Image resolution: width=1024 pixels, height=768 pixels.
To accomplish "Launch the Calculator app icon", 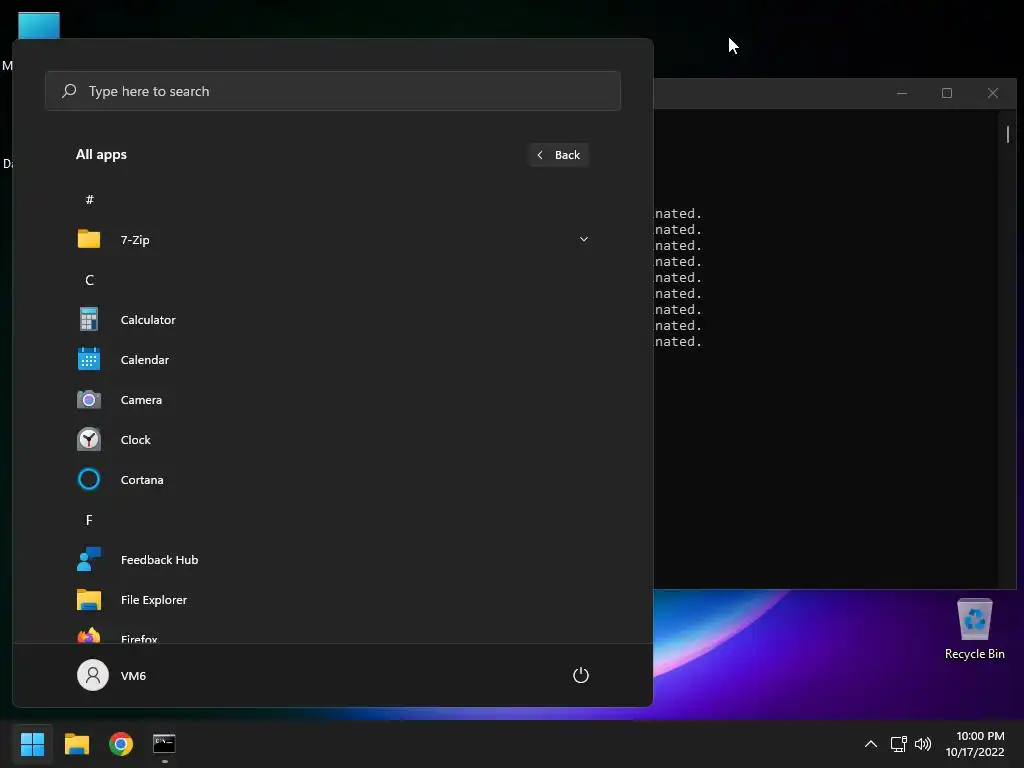I will (89, 319).
